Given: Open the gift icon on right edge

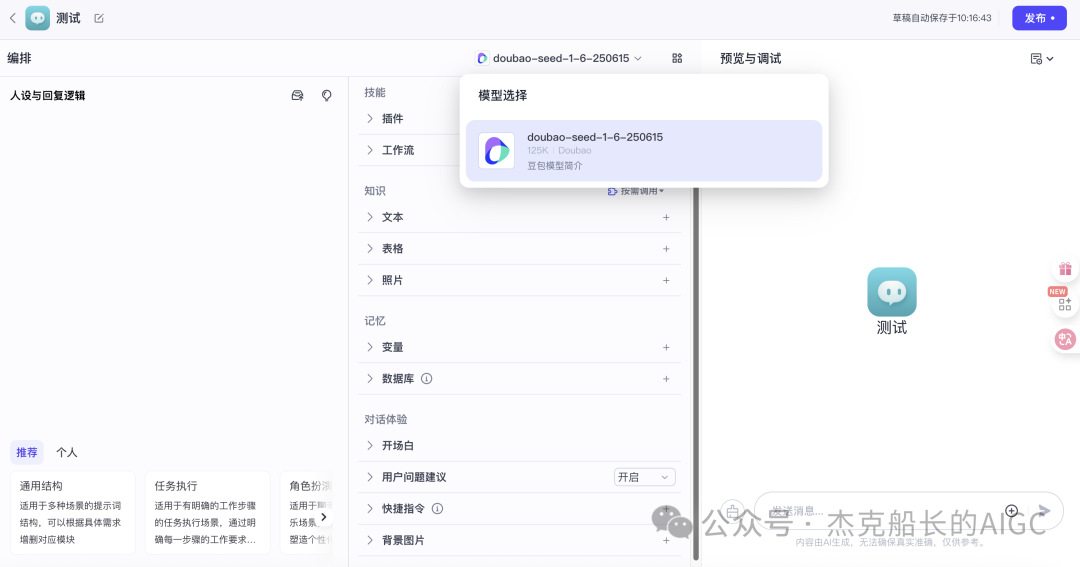Looking at the screenshot, I should (x=1065, y=269).
